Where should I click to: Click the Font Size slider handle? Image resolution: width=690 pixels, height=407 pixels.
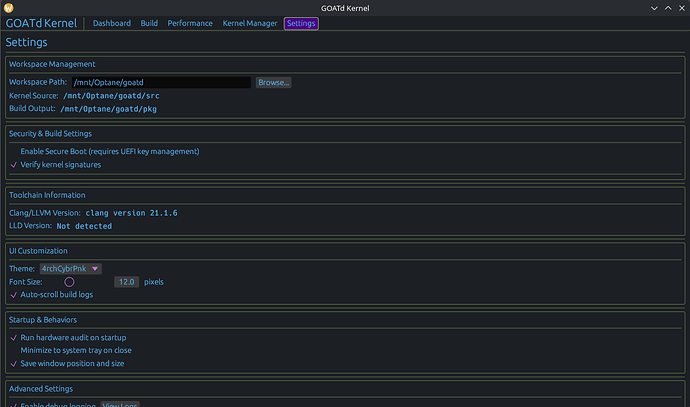tap(69, 282)
